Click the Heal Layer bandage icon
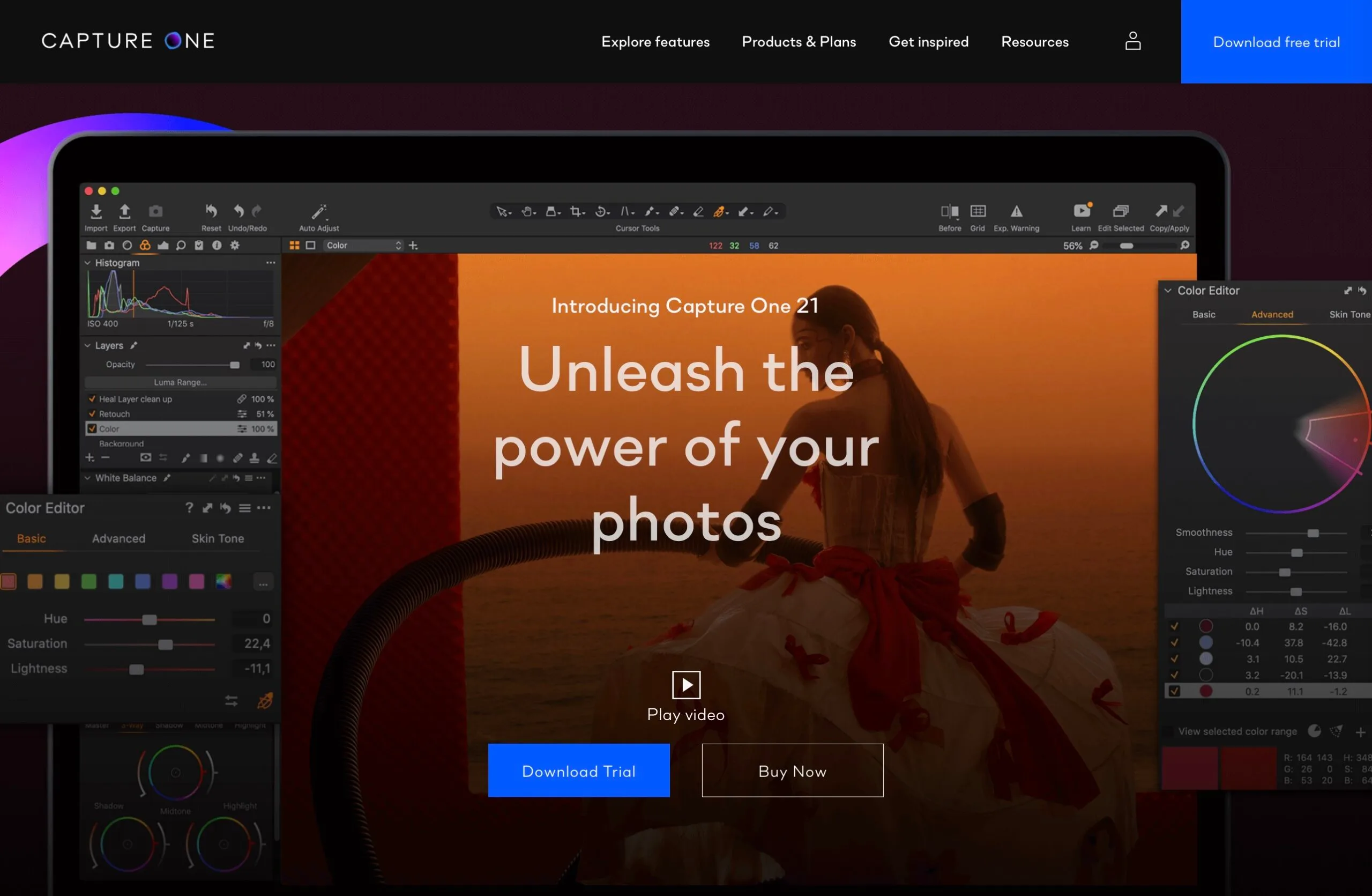This screenshot has height=896, width=1372. point(242,399)
